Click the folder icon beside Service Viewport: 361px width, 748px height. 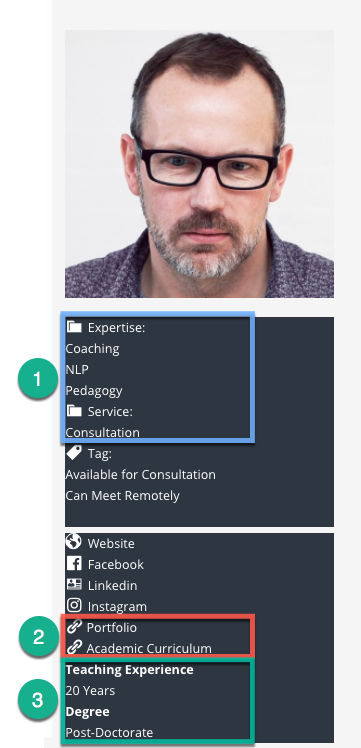[74, 411]
